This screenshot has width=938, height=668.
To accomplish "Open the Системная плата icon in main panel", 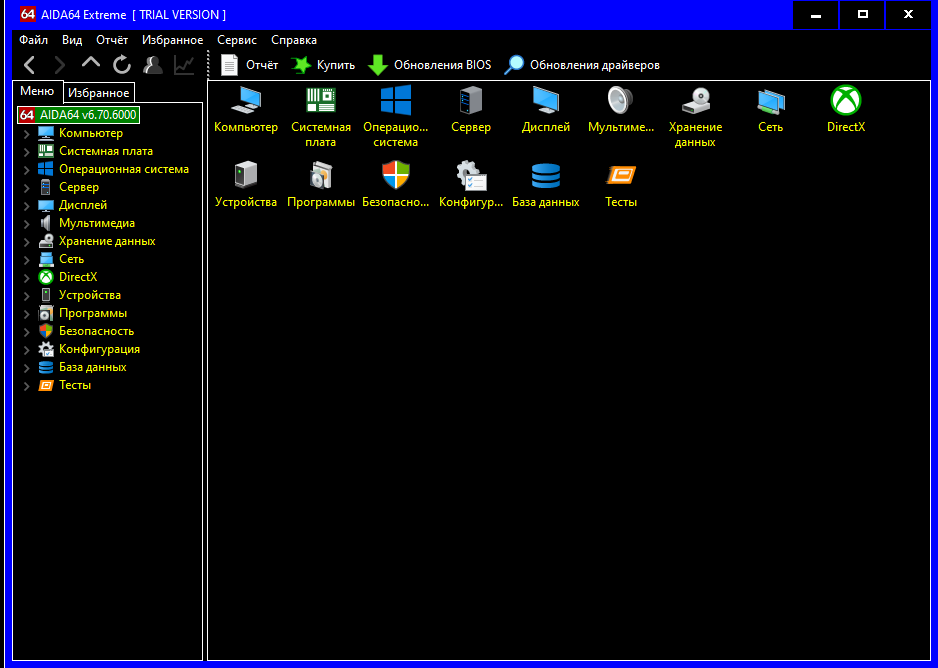I will [320, 101].
